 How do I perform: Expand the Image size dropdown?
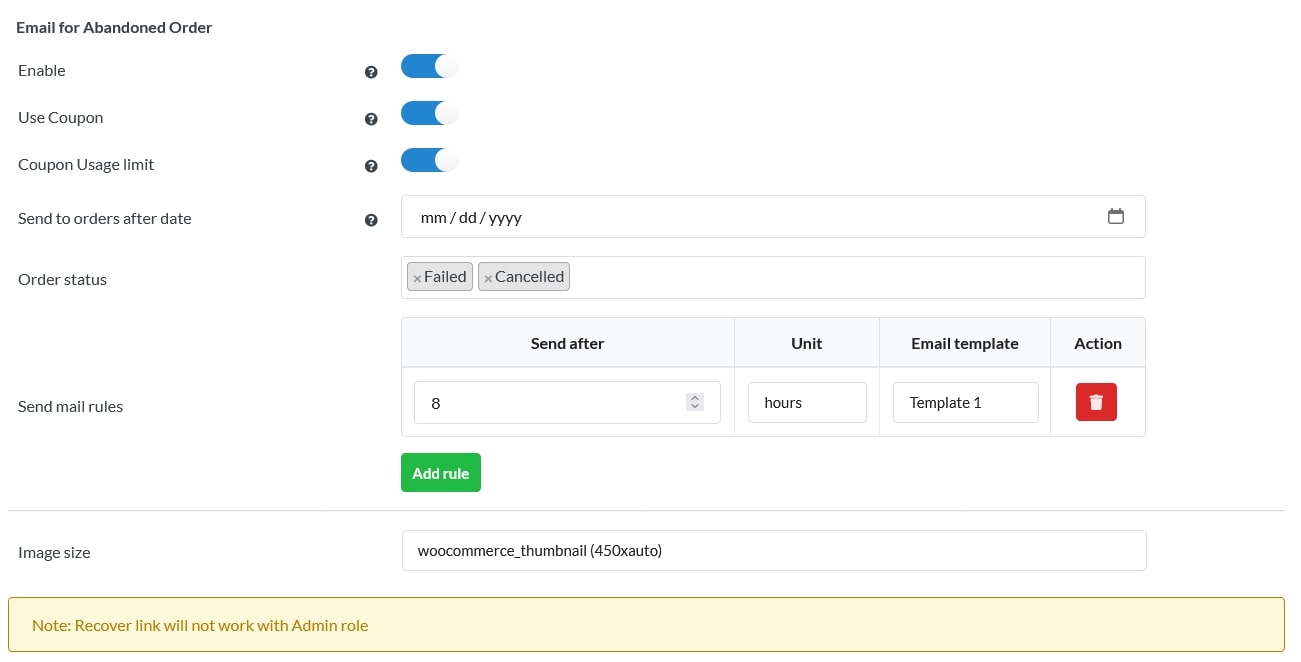click(773, 550)
